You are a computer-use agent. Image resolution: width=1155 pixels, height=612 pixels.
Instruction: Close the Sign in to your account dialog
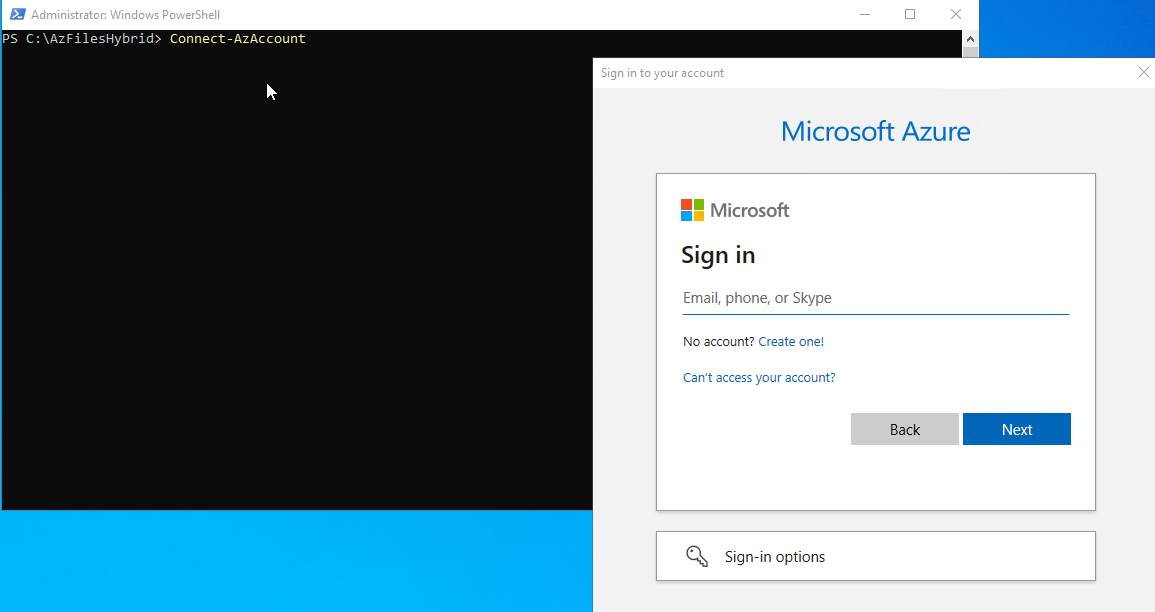pyautogui.click(x=1144, y=72)
